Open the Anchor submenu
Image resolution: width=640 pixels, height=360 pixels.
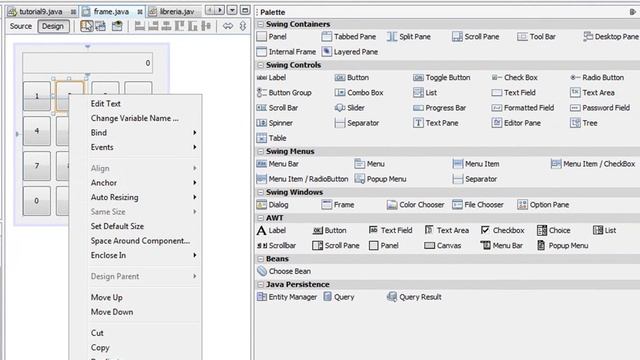click(144, 183)
